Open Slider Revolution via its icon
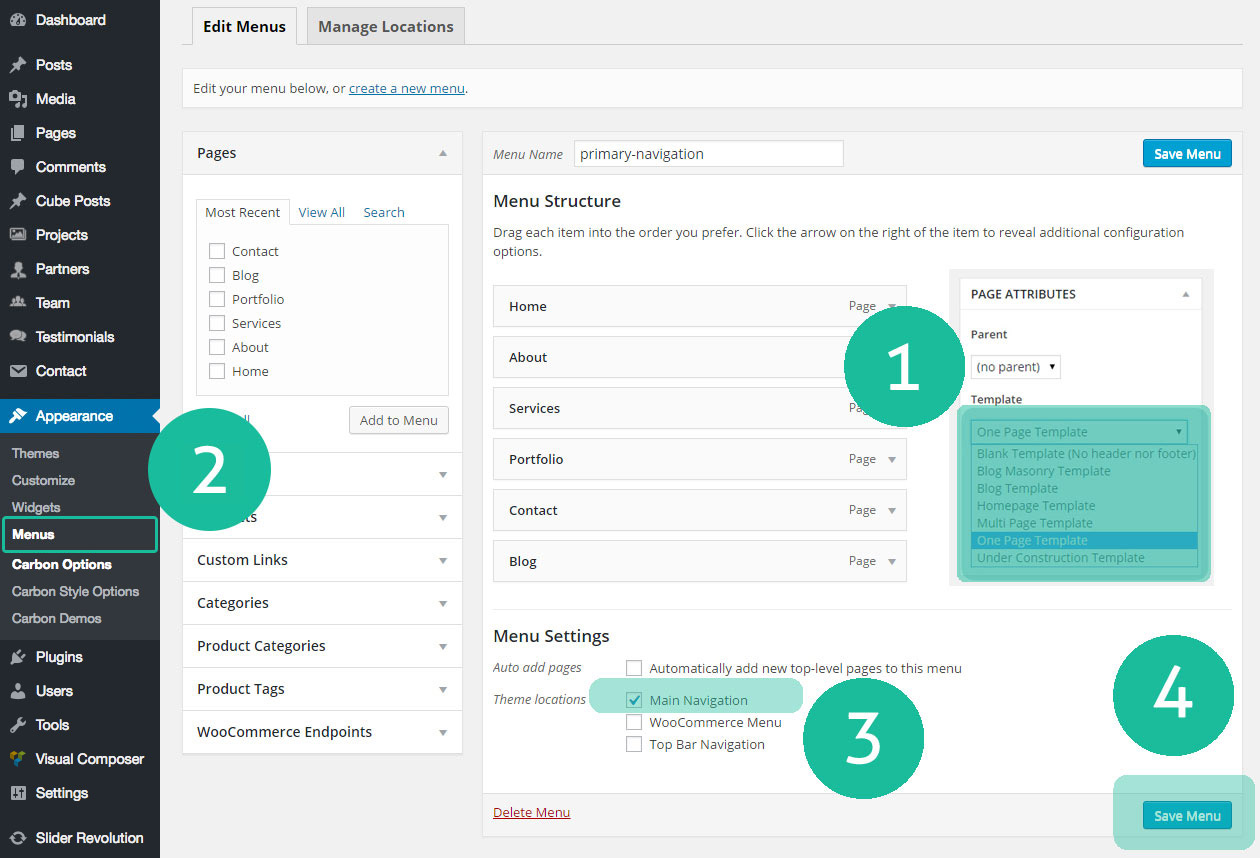Screen dimensions: 1260x858 [17, 838]
